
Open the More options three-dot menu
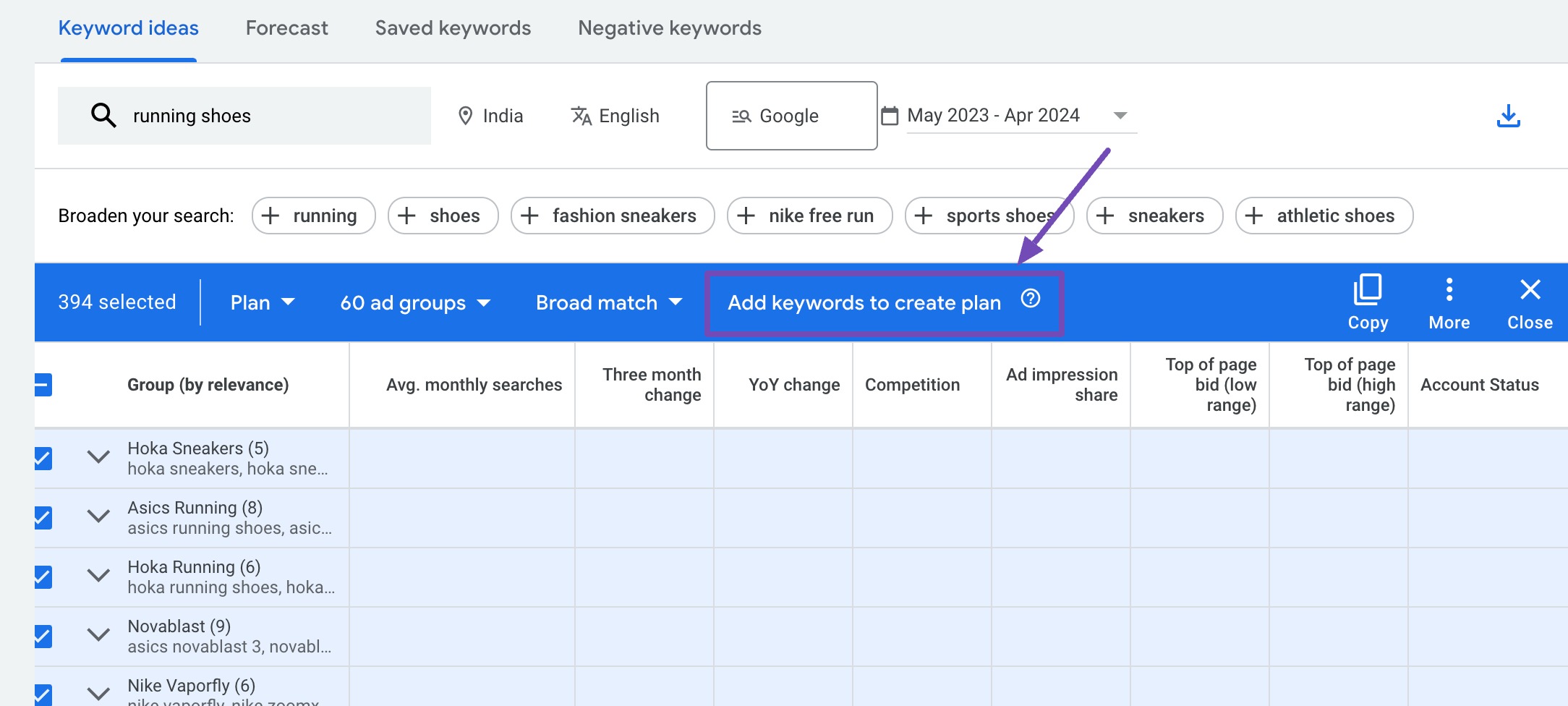pos(1449,302)
